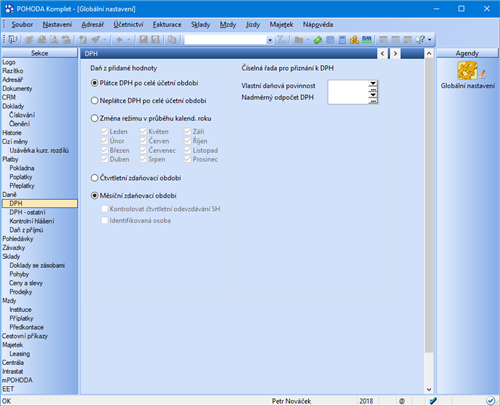
Task: Expand dropdown arrow beside checkmark brush icon
Action: (104, 40)
